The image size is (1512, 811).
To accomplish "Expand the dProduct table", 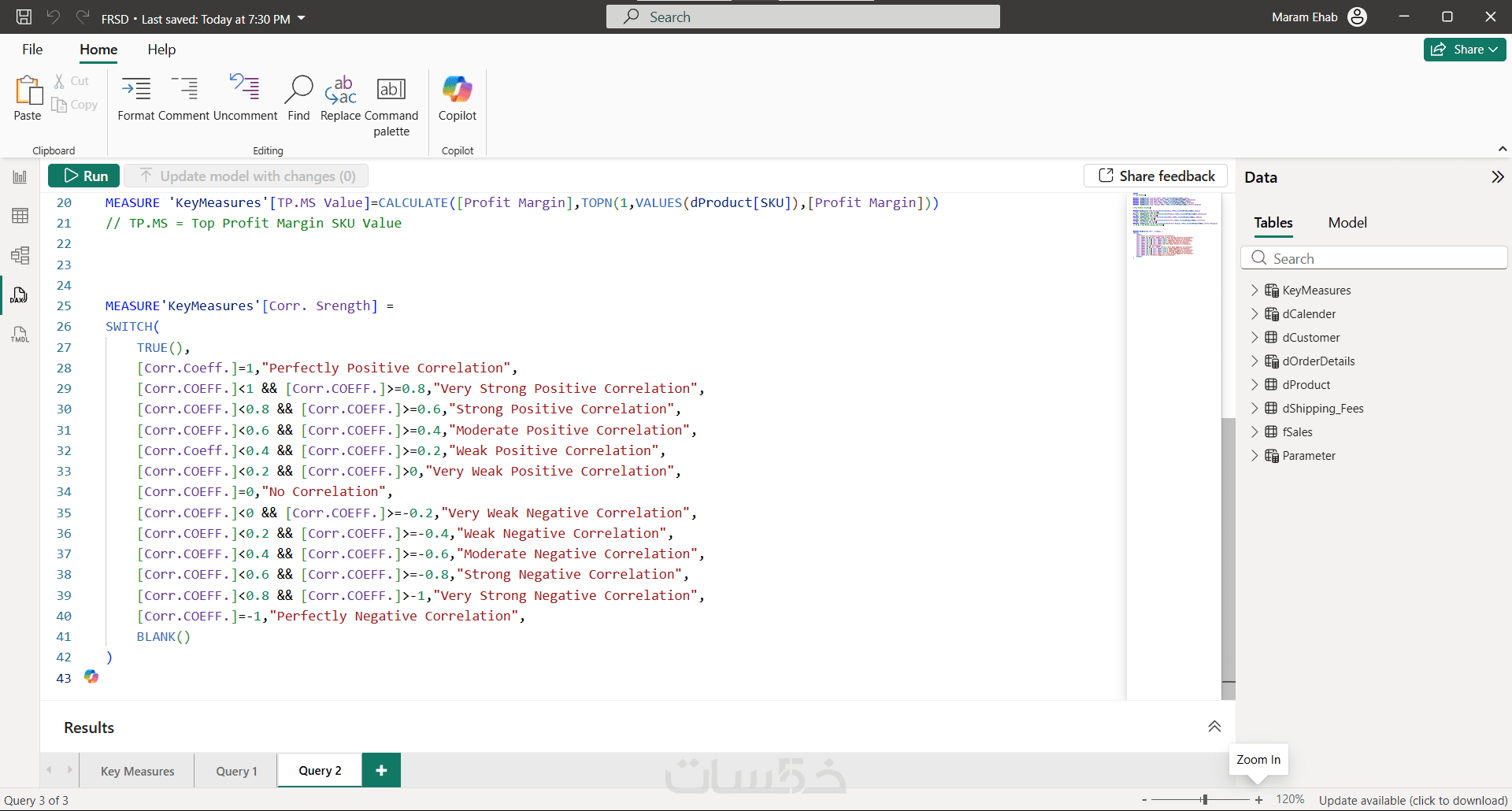I will (1254, 385).
